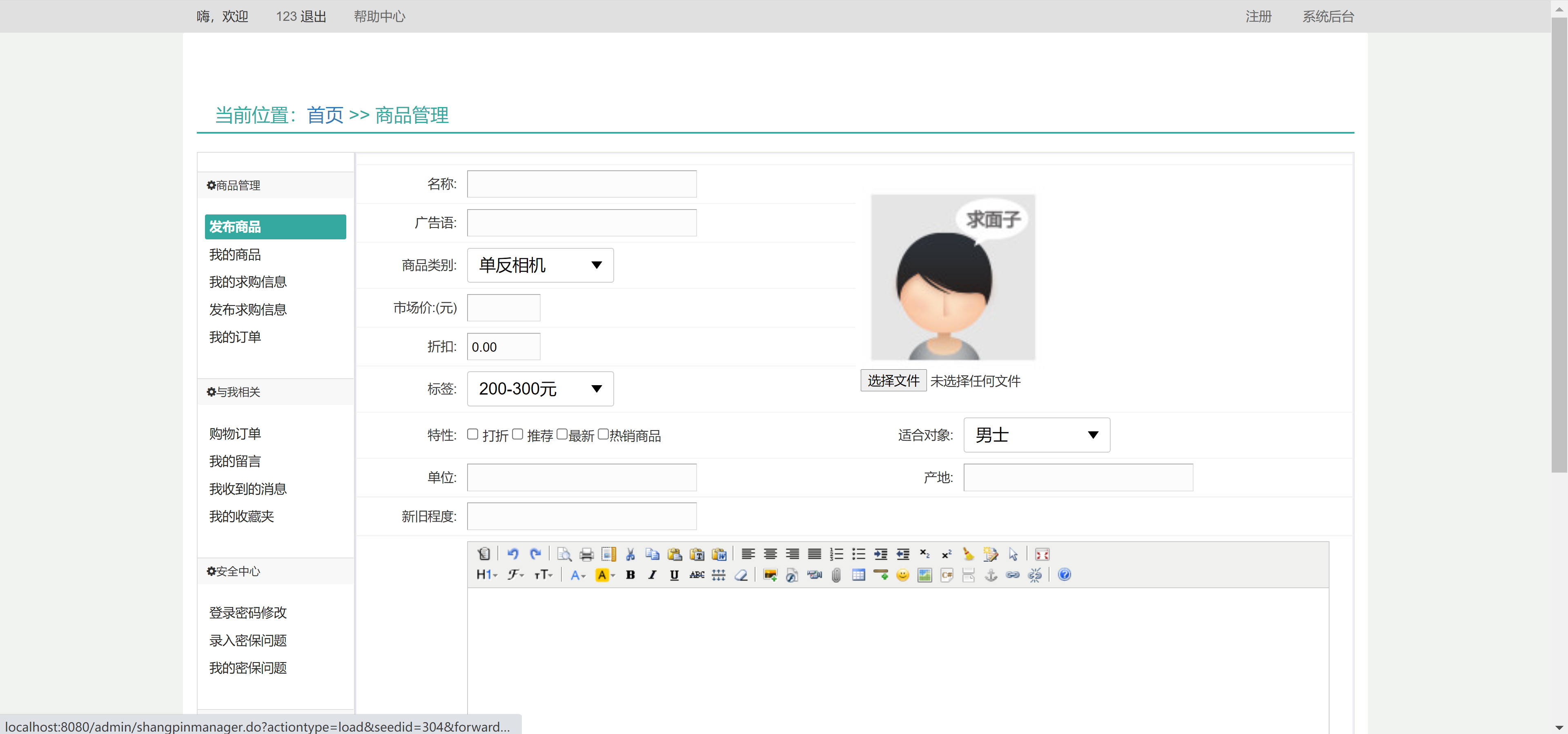Open the editor help icon
The width and height of the screenshot is (1568, 734).
point(1065,575)
